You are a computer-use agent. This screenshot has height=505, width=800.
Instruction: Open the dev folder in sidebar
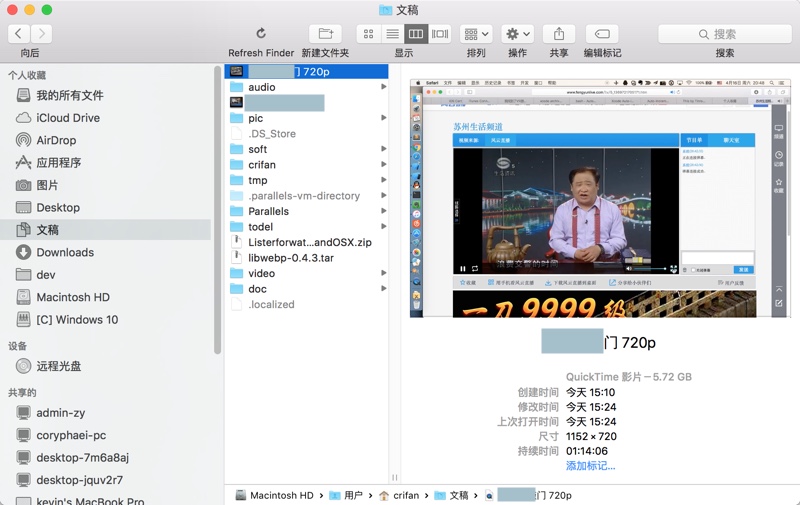pyautogui.click(x=45, y=275)
